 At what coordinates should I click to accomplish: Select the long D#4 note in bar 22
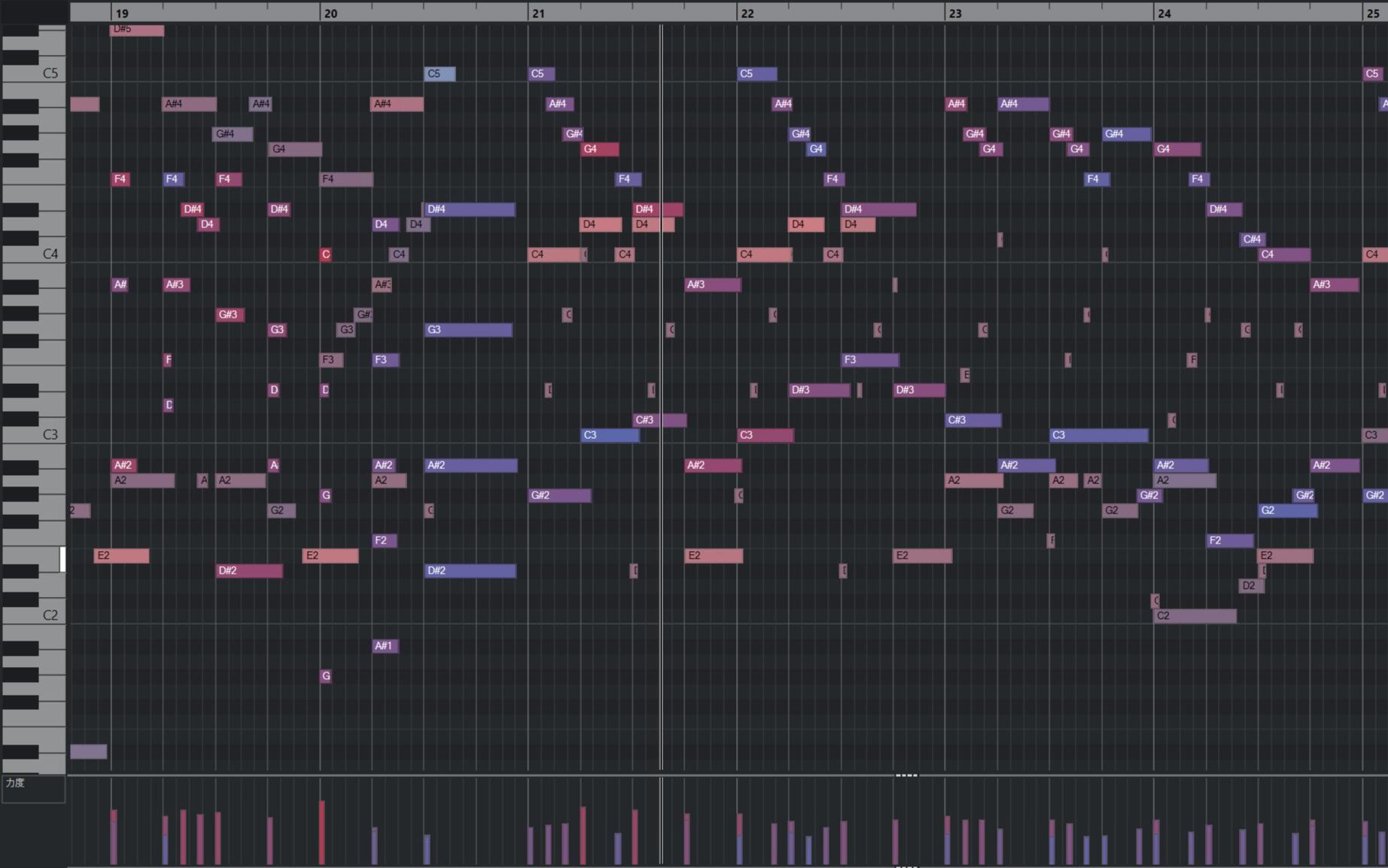[x=878, y=209]
